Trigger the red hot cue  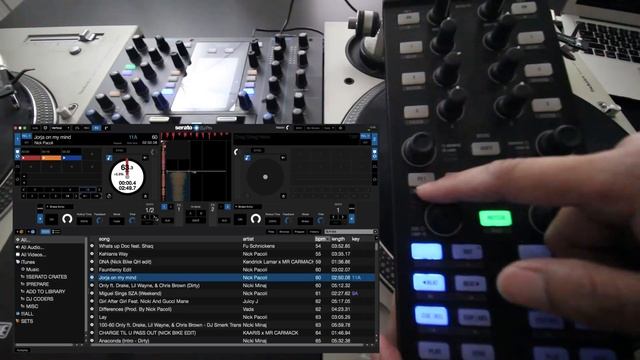click(31, 158)
